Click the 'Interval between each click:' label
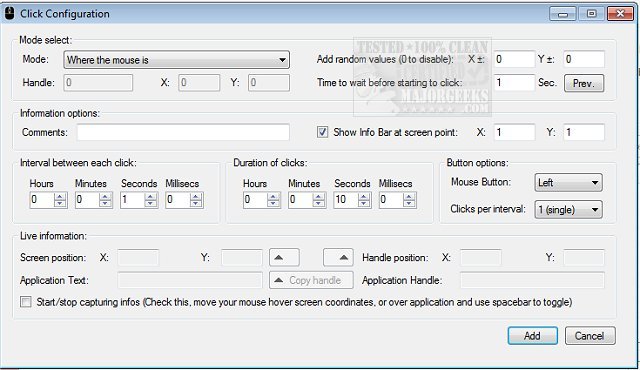Viewport: 640px width, 370px height. [x=78, y=163]
